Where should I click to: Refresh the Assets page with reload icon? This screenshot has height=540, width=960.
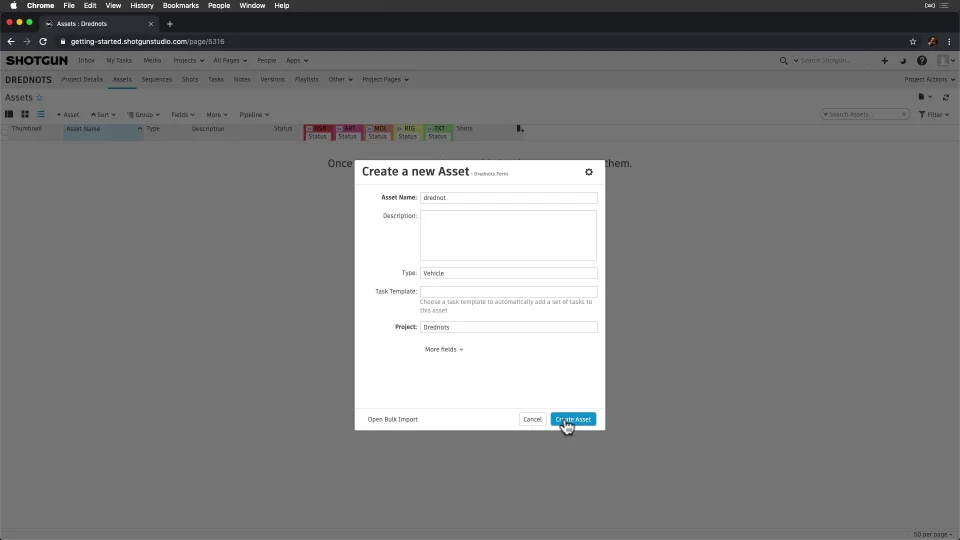[x=945, y=97]
